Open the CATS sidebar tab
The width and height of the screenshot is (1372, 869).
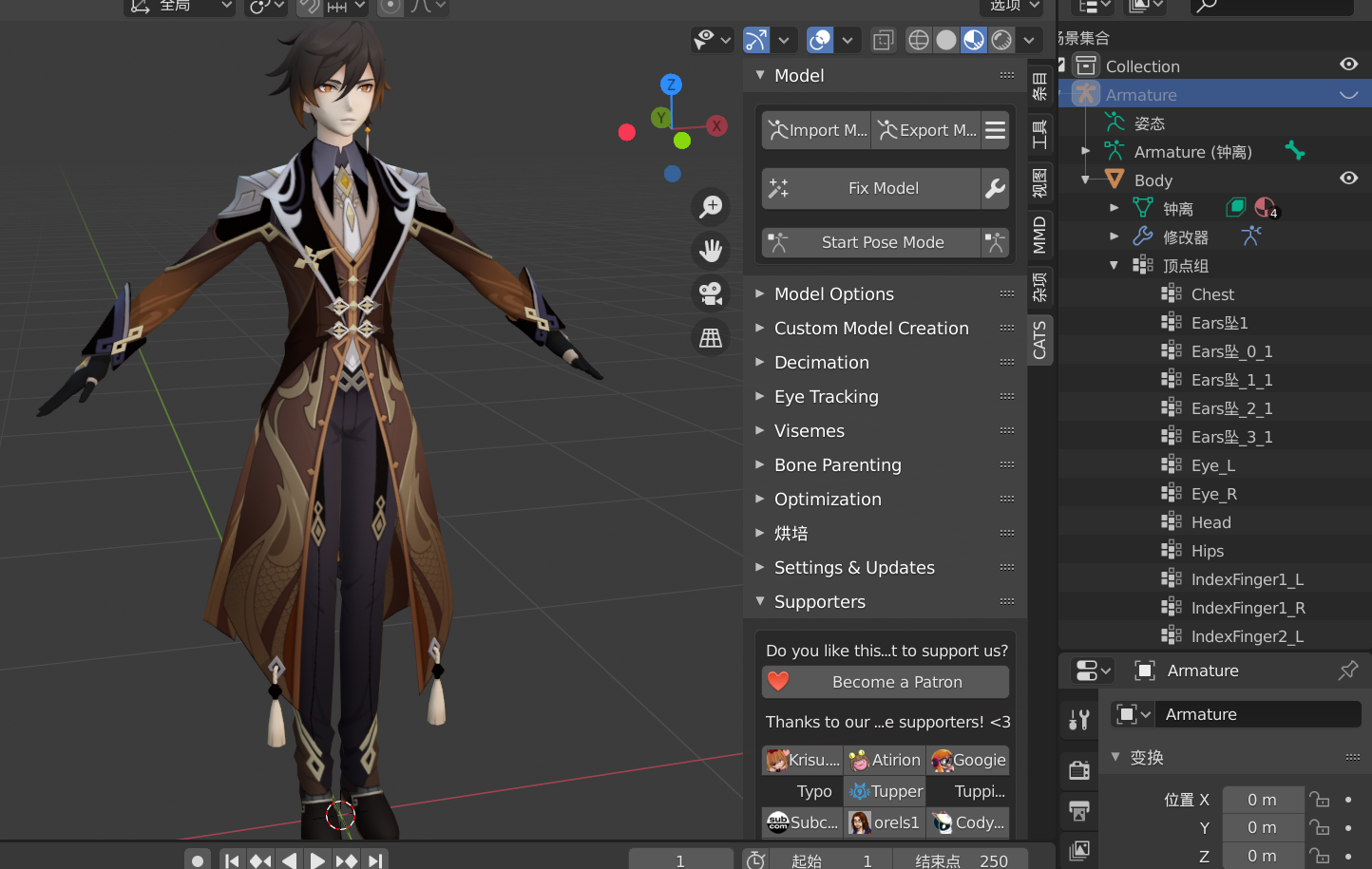click(x=1039, y=340)
